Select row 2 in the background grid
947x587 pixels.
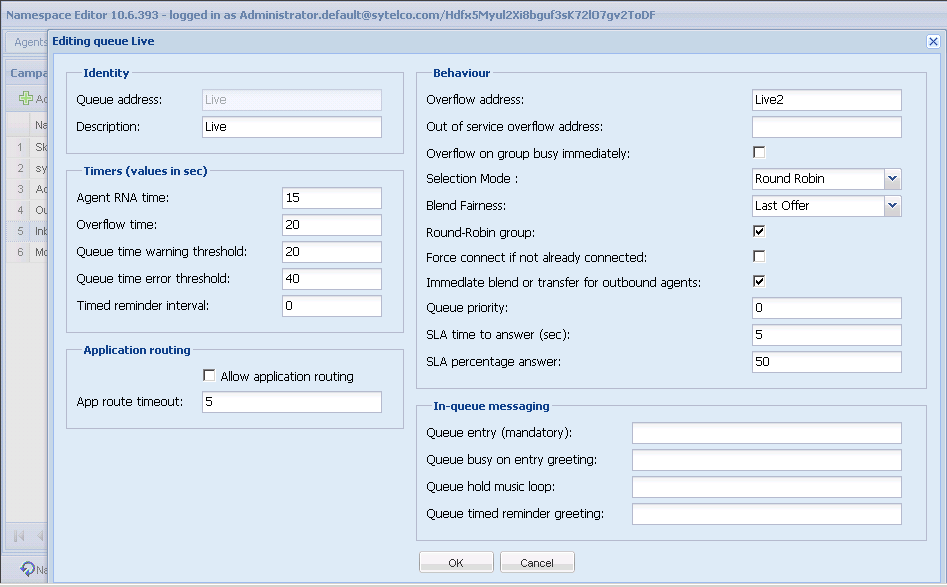point(27,168)
